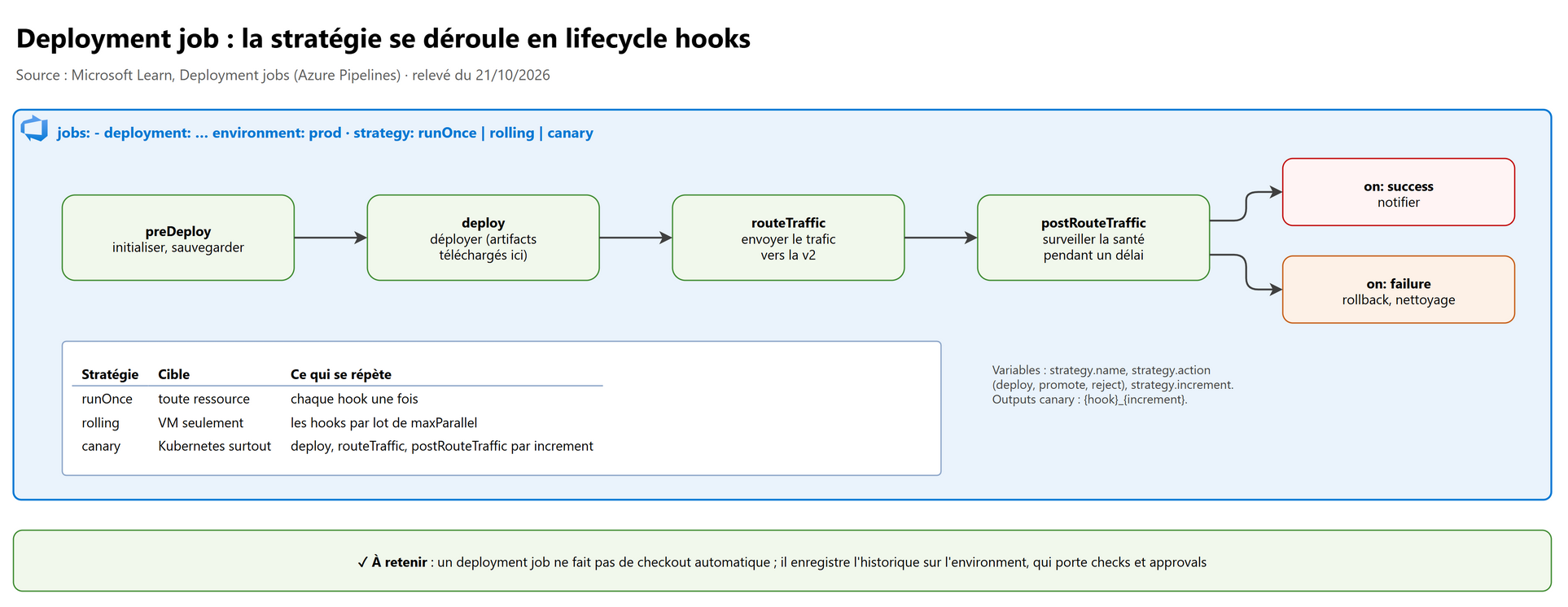Click 'chaque hook une fois' cell
Image resolution: width=1568 pixels, height=607 pixels.
pyautogui.click(x=354, y=399)
